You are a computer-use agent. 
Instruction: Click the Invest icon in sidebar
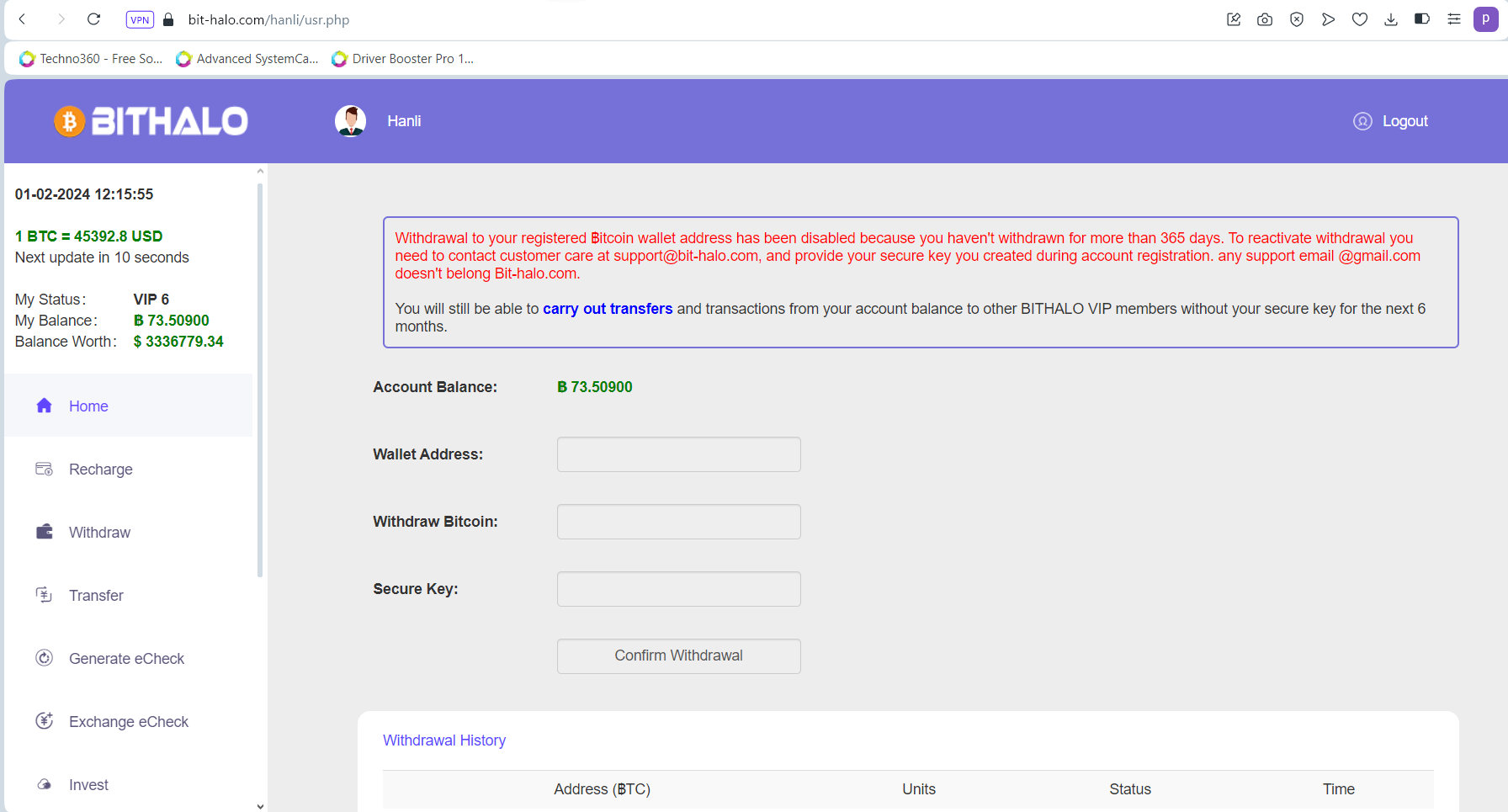tap(45, 784)
